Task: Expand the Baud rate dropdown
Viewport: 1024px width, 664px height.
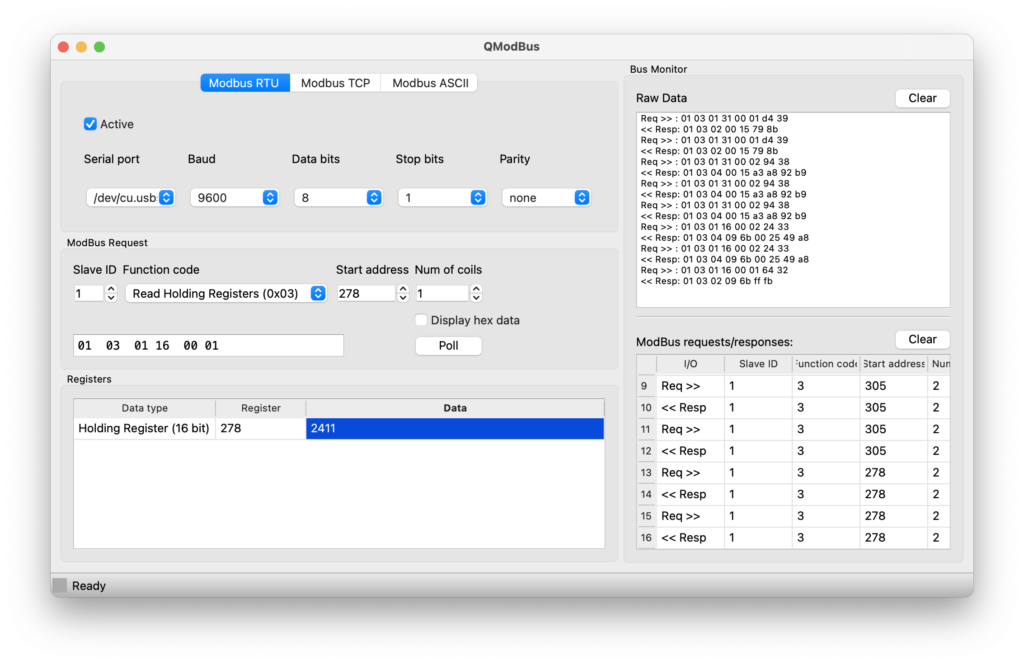Action: [x=235, y=198]
